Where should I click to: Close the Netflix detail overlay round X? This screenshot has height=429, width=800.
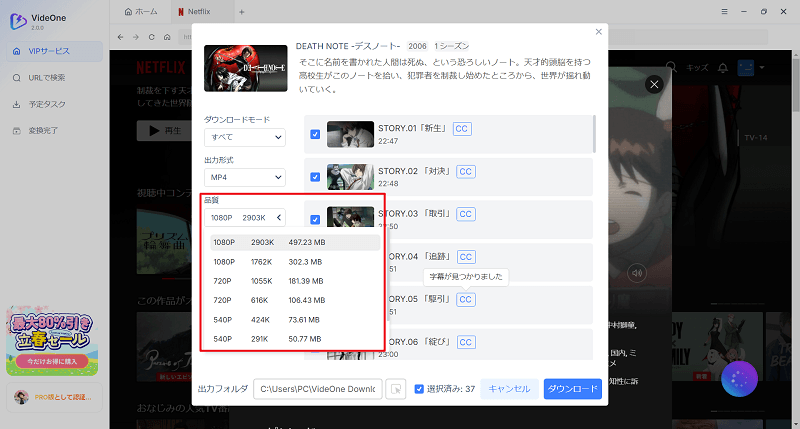coord(654,84)
